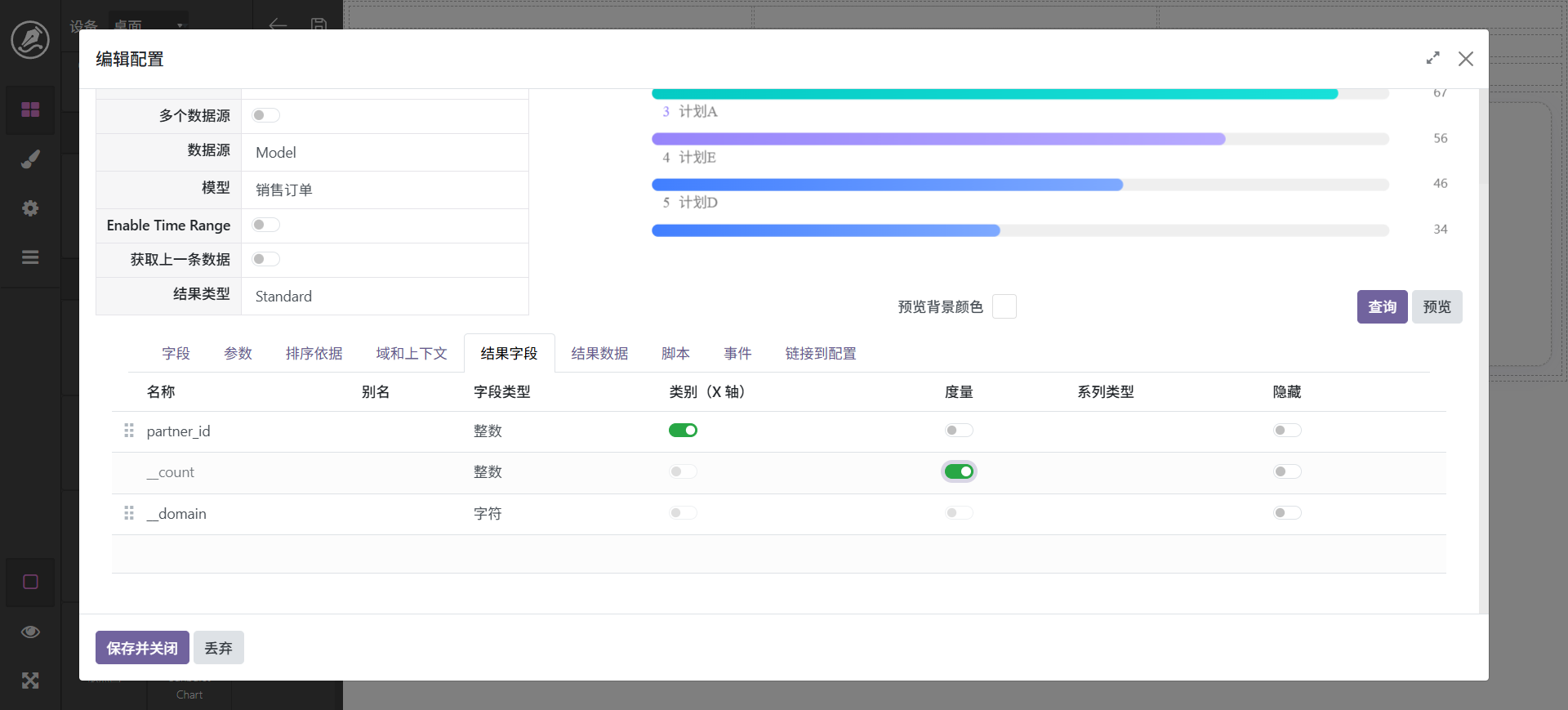
Task: Click the pink square icon in sidebar
Action: point(30,582)
